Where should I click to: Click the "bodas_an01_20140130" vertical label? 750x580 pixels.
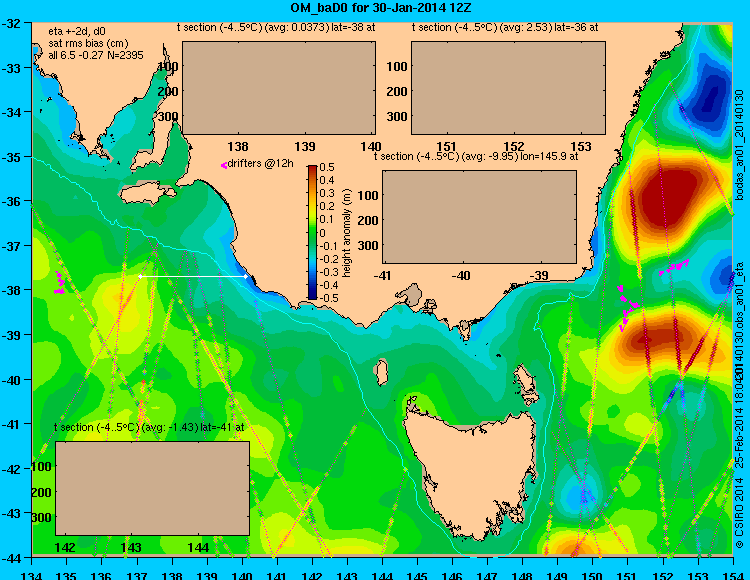739,145
